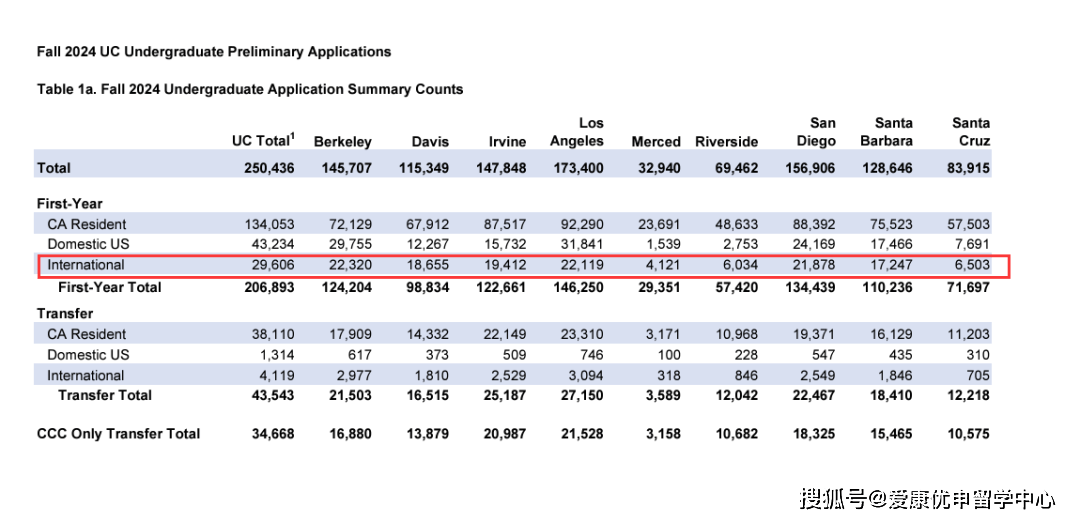
Task: Click Berkeley International value 22,320
Action: (351, 264)
